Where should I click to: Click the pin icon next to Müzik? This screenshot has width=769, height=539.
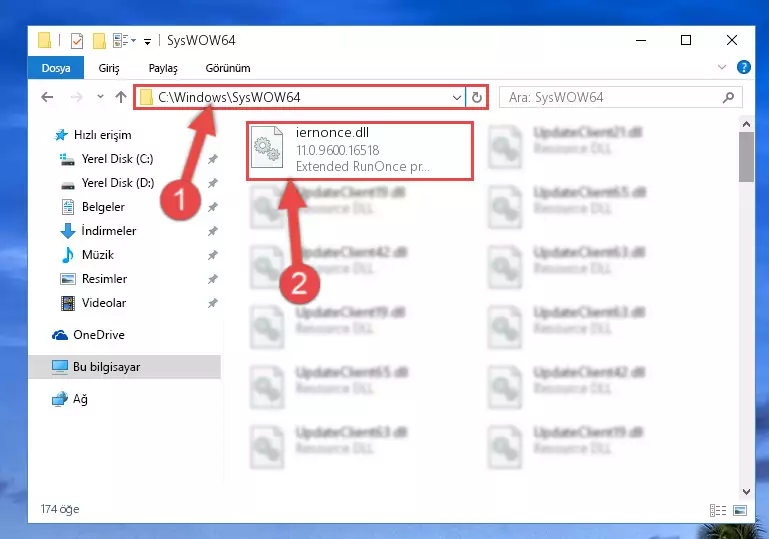point(212,255)
